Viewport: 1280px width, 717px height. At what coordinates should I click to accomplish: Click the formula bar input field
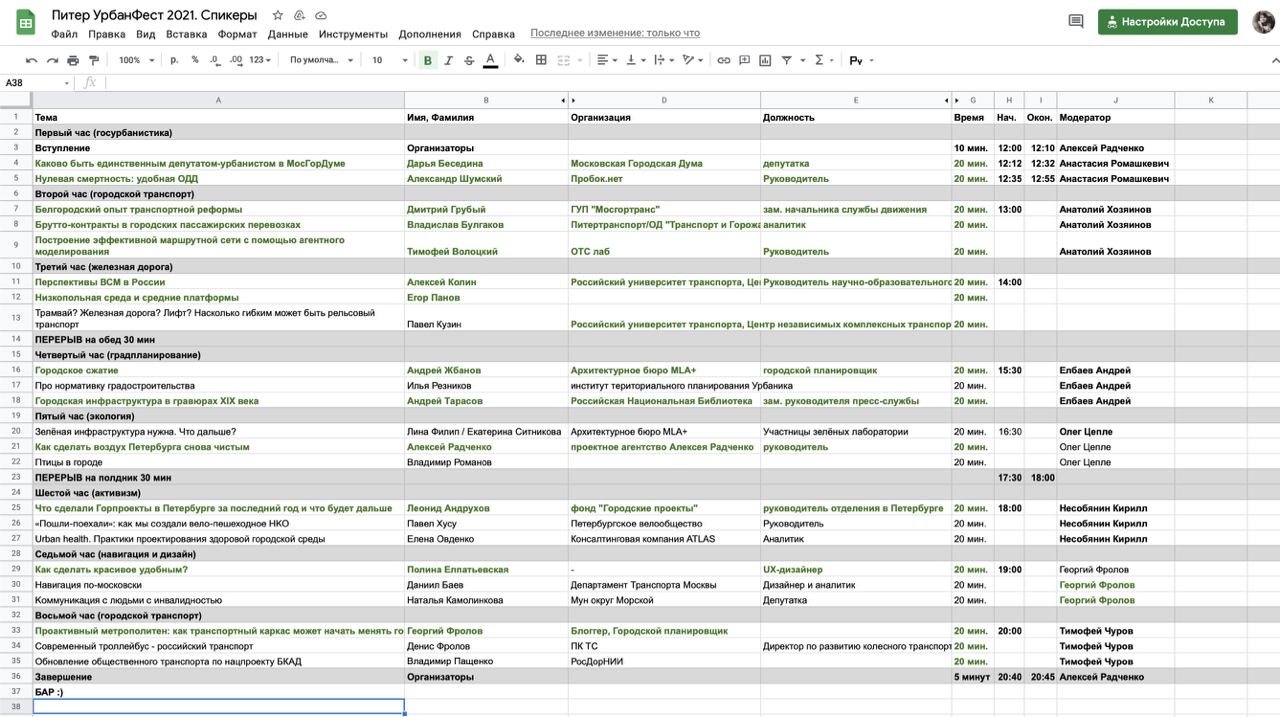690,83
